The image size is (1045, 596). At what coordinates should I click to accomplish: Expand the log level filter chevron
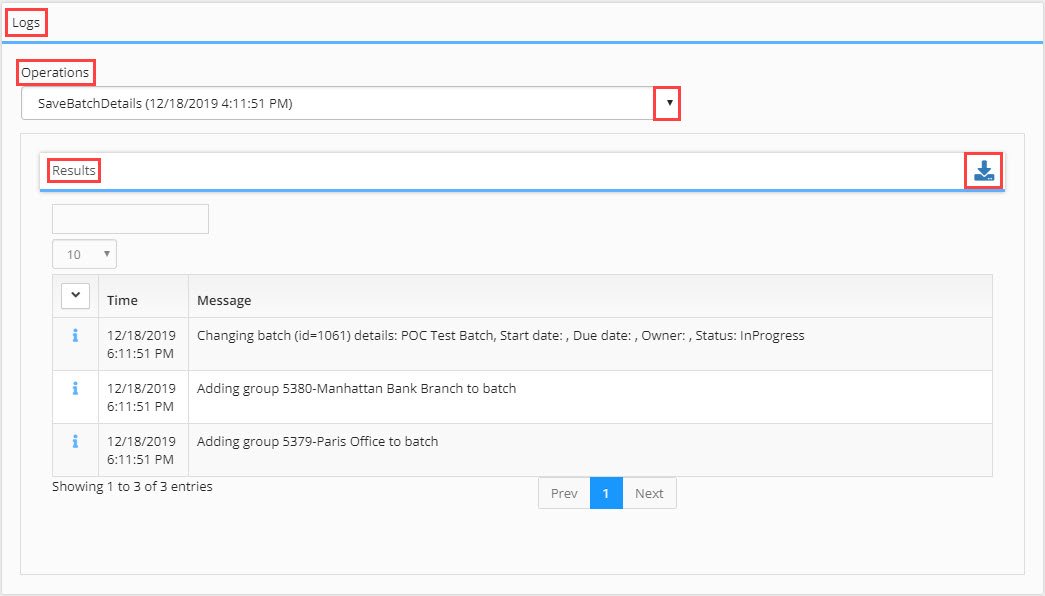point(75,295)
